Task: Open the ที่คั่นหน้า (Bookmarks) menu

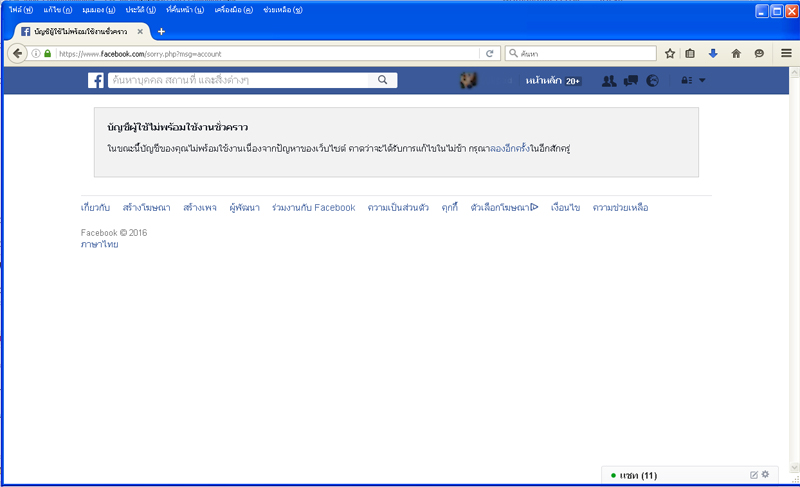Action: click(185, 10)
